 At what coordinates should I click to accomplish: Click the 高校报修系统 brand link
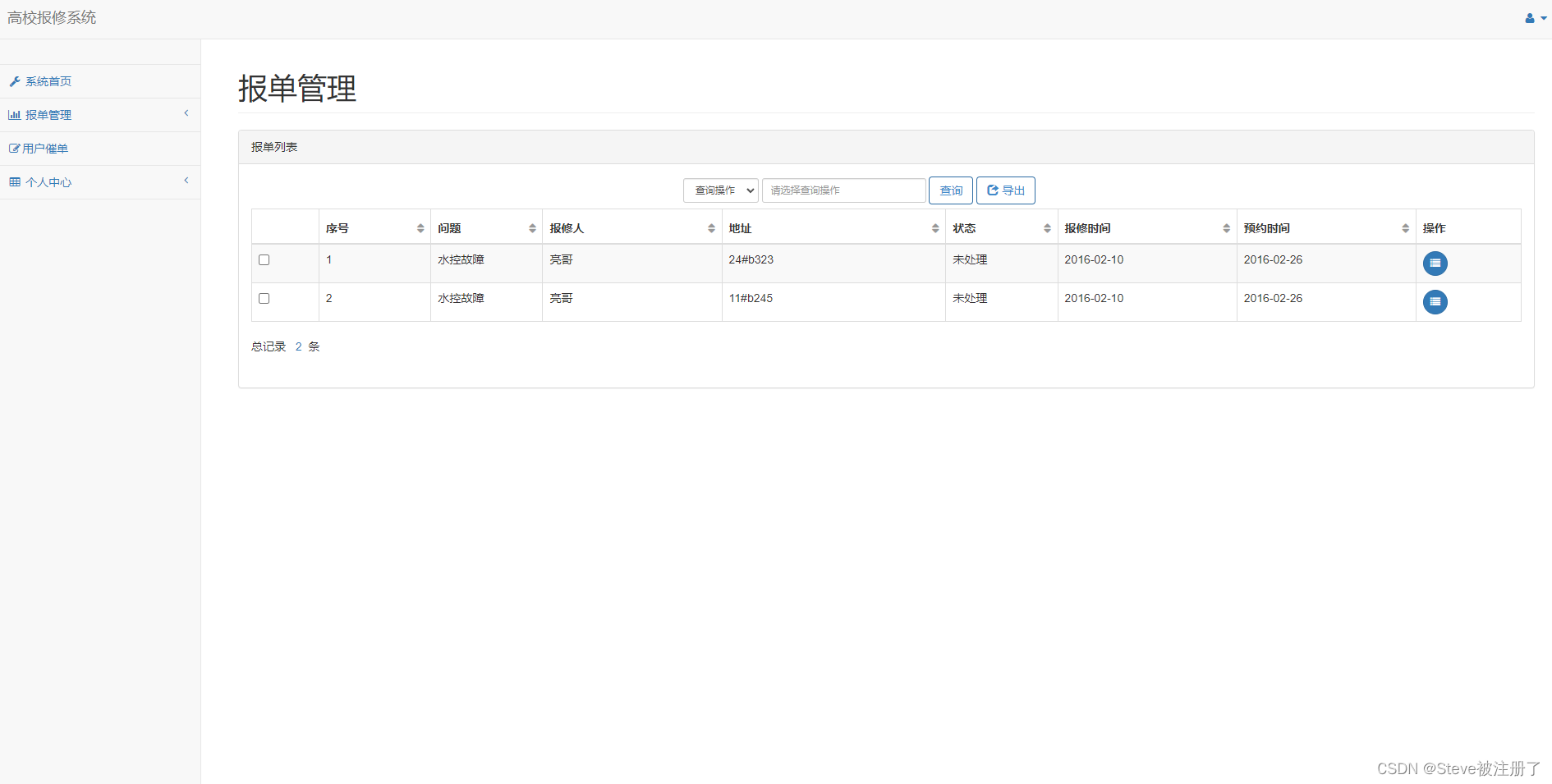point(52,18)
